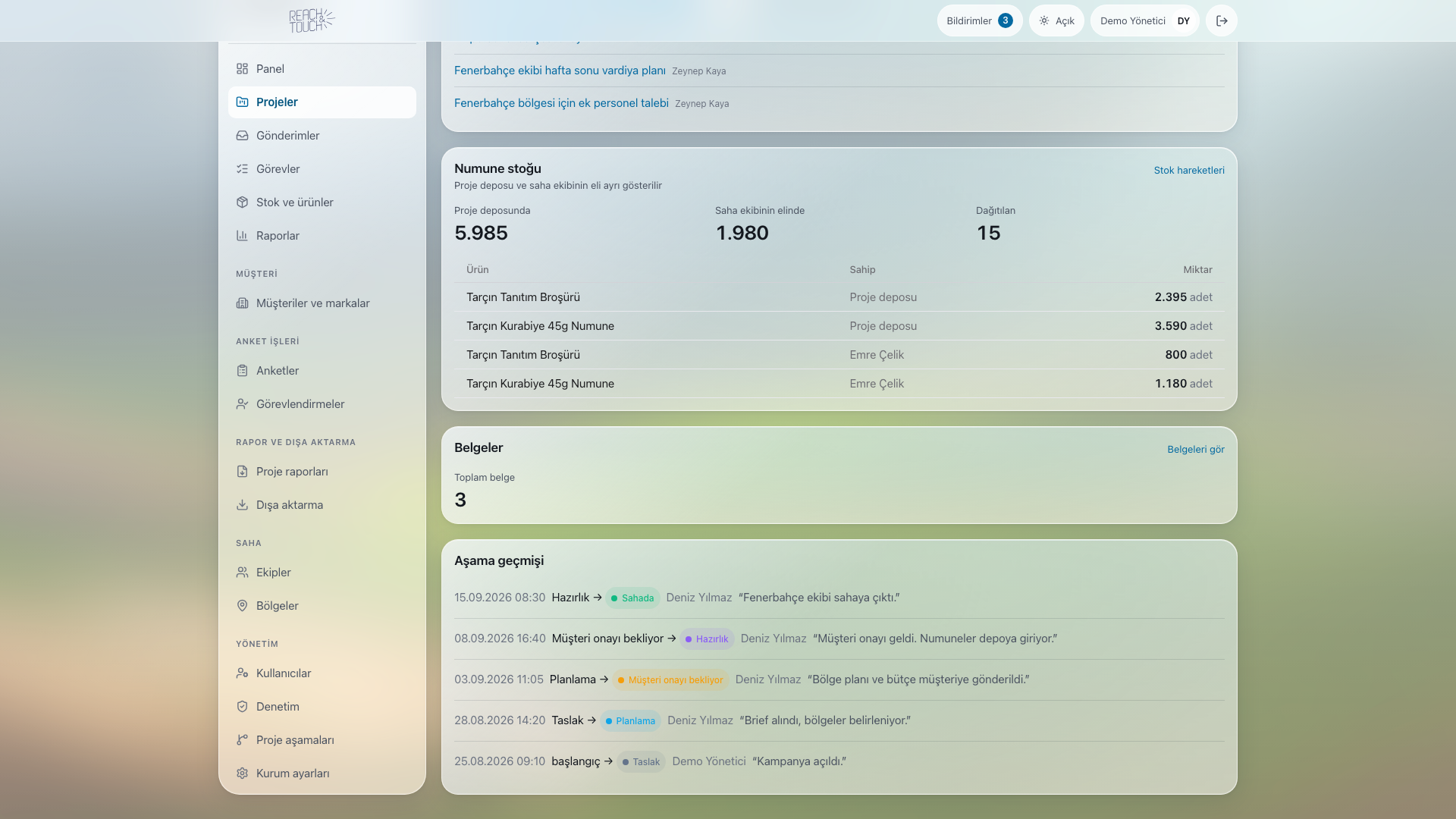
Task: Click the Sahada stage badge
Action: click(632, 598)
